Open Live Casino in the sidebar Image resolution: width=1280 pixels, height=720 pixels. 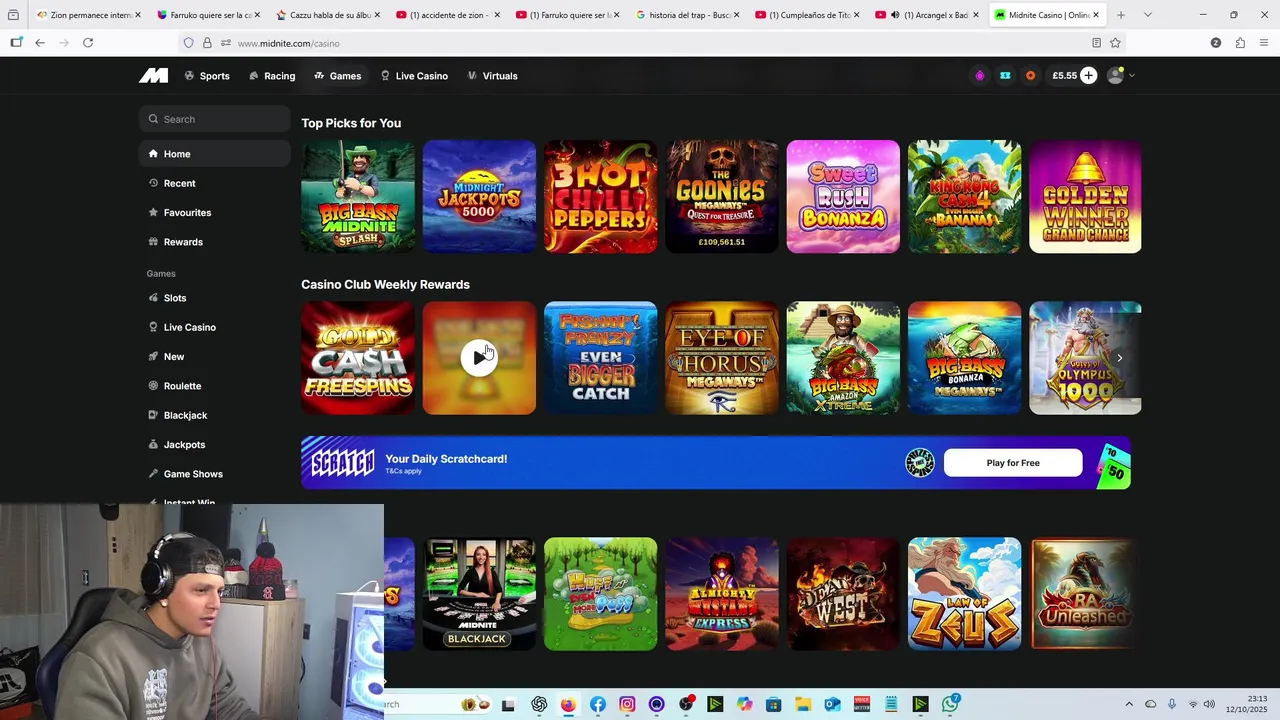point(214,327)
